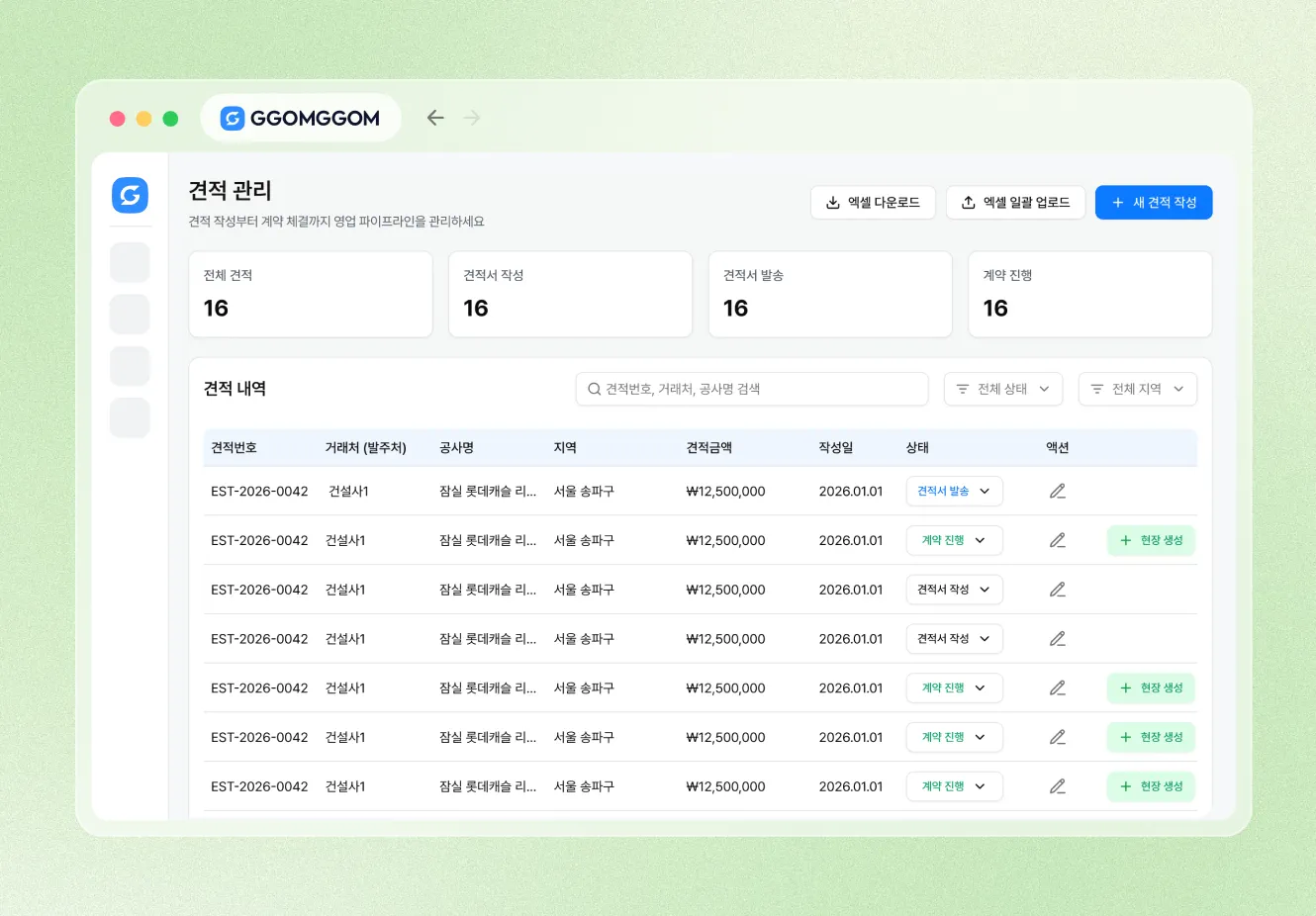
Task: Select the GGOMGGOM browser tab
Action: tap(301, 119)
